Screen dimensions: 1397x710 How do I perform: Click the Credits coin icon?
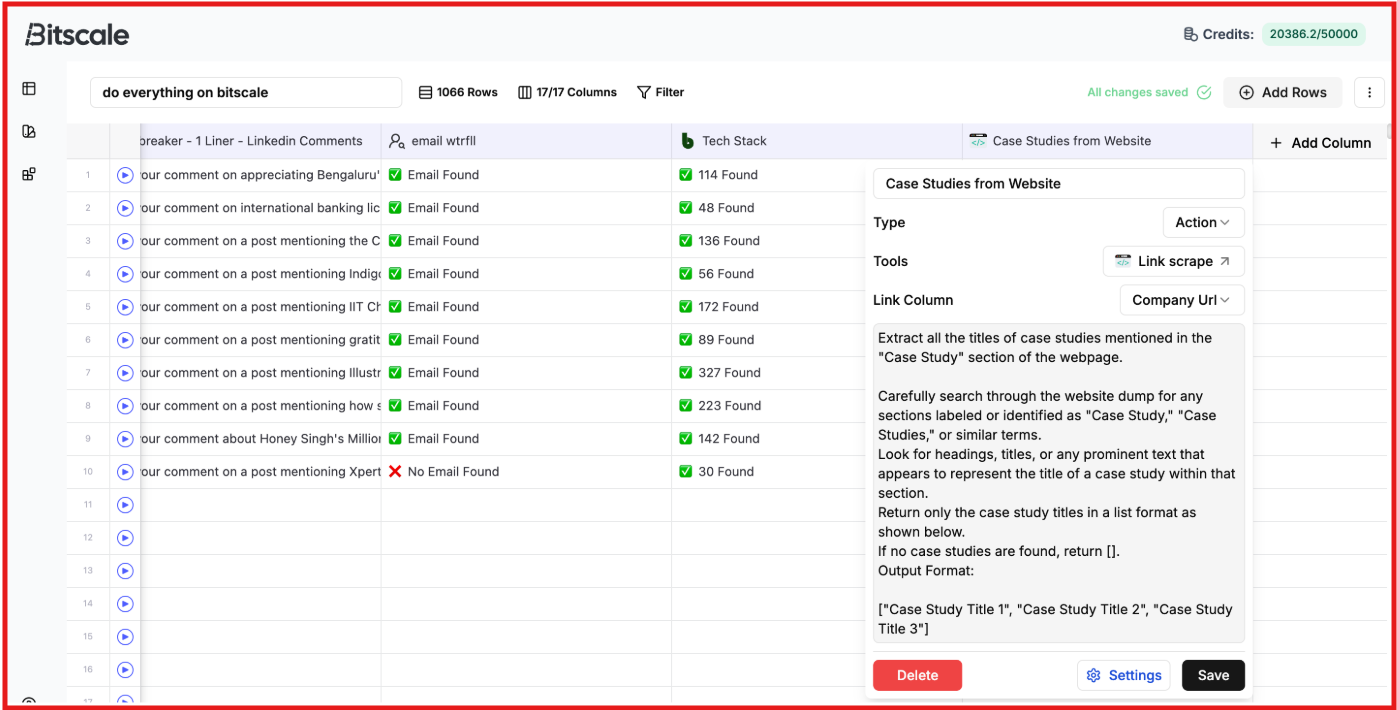(1190, 34)
